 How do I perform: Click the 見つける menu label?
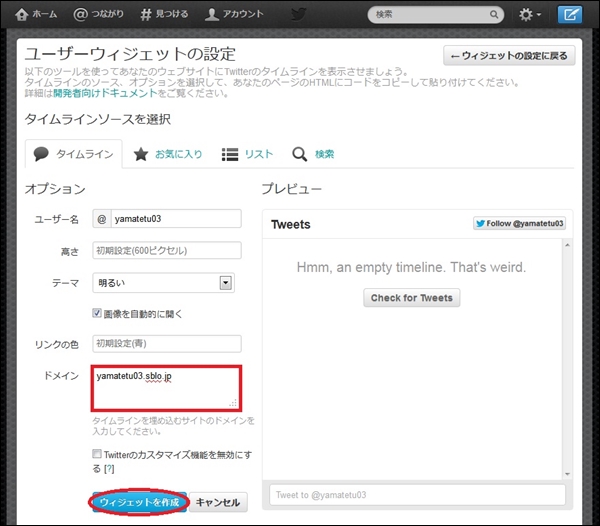pos(172,15)
